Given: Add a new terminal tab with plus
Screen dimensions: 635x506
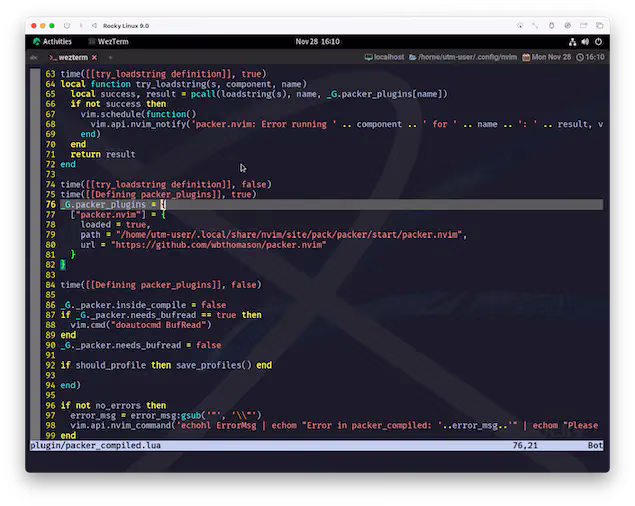Looking at the screenshot, I should click(x=110, y=58).
